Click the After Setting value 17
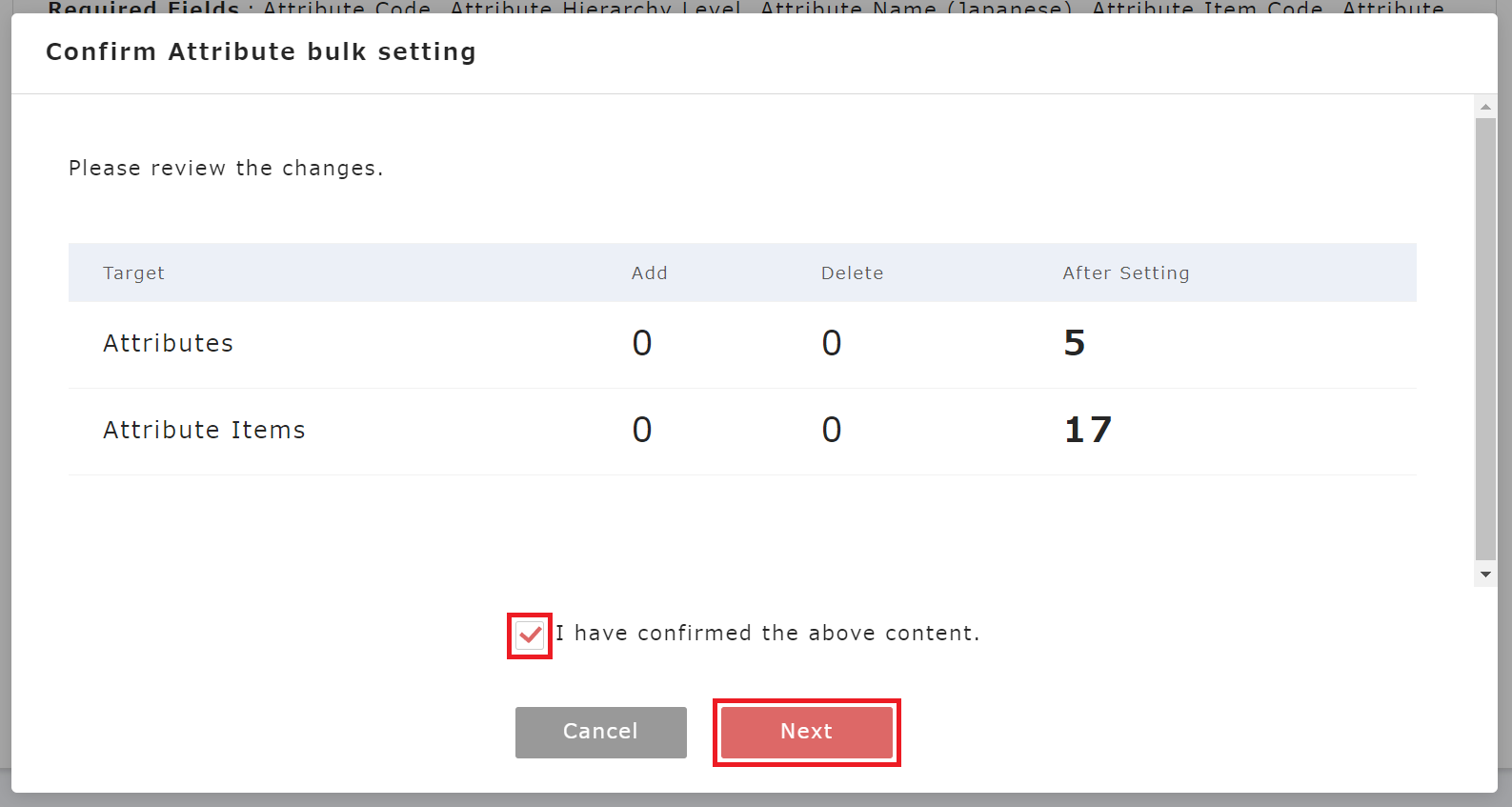1512x807 pixels. [1087, 431]
